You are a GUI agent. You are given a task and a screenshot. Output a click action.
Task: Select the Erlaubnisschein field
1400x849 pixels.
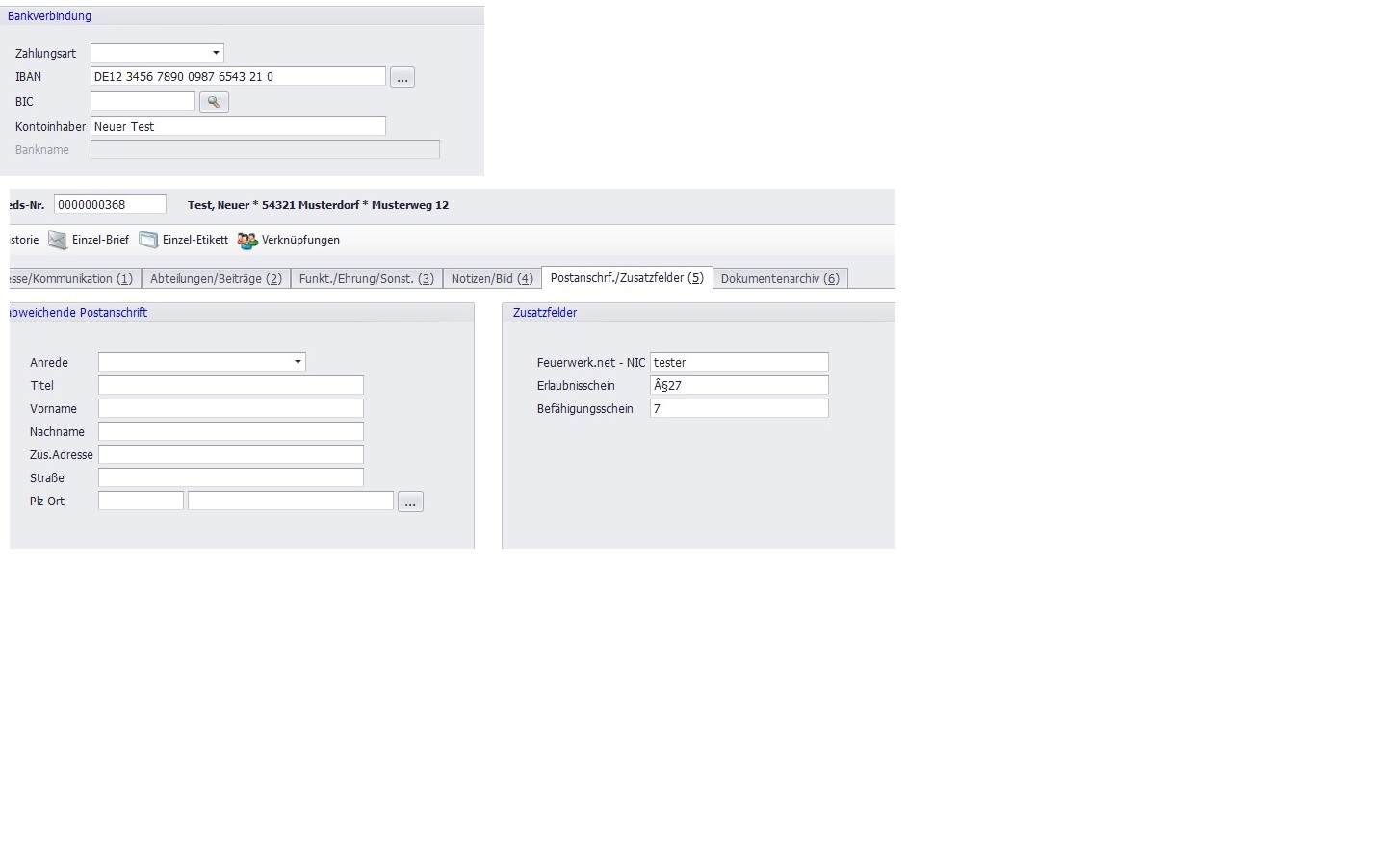click(x=739, y=385)
